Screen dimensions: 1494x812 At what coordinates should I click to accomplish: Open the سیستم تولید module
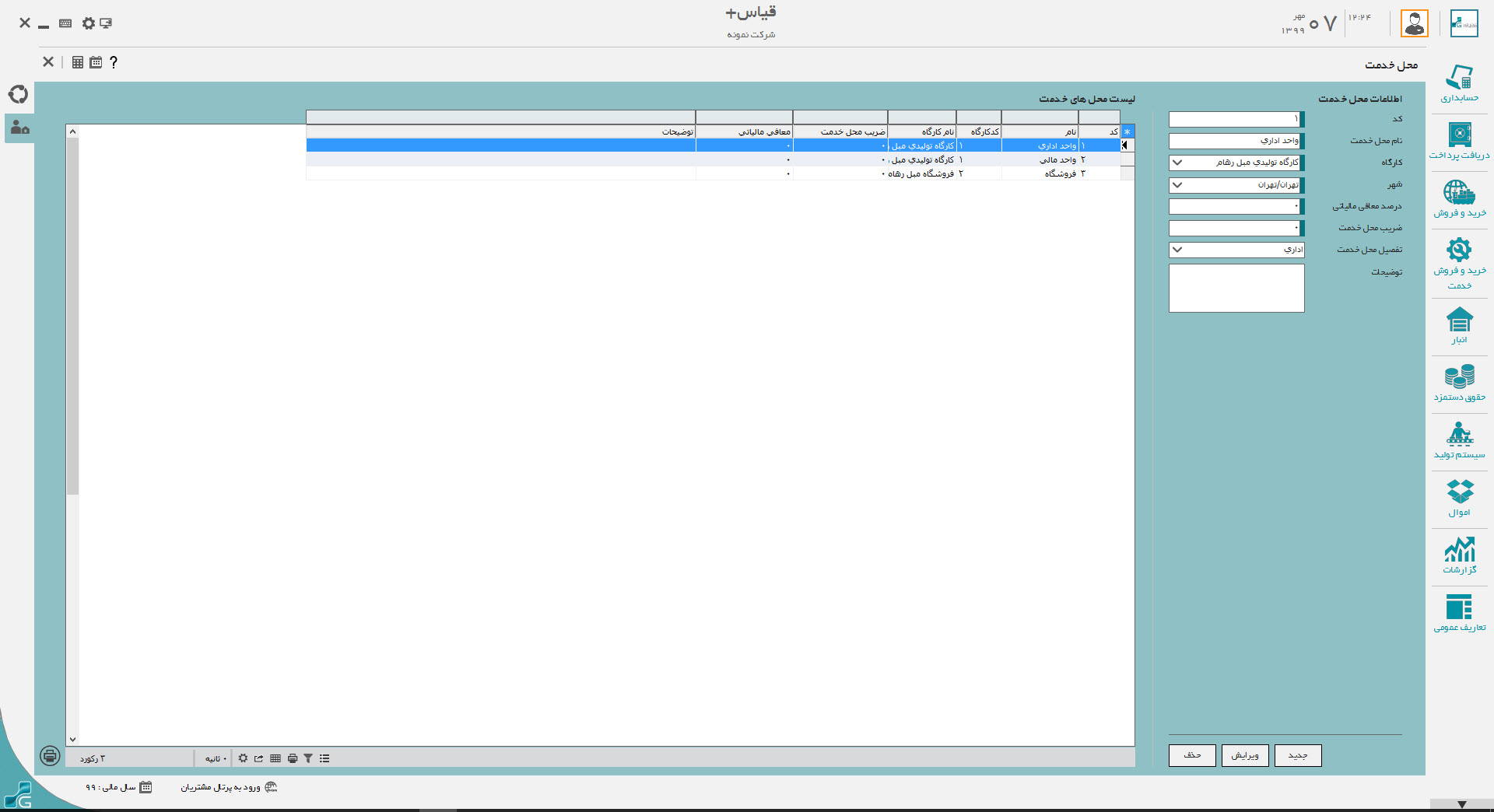[x=1459, y=440]
